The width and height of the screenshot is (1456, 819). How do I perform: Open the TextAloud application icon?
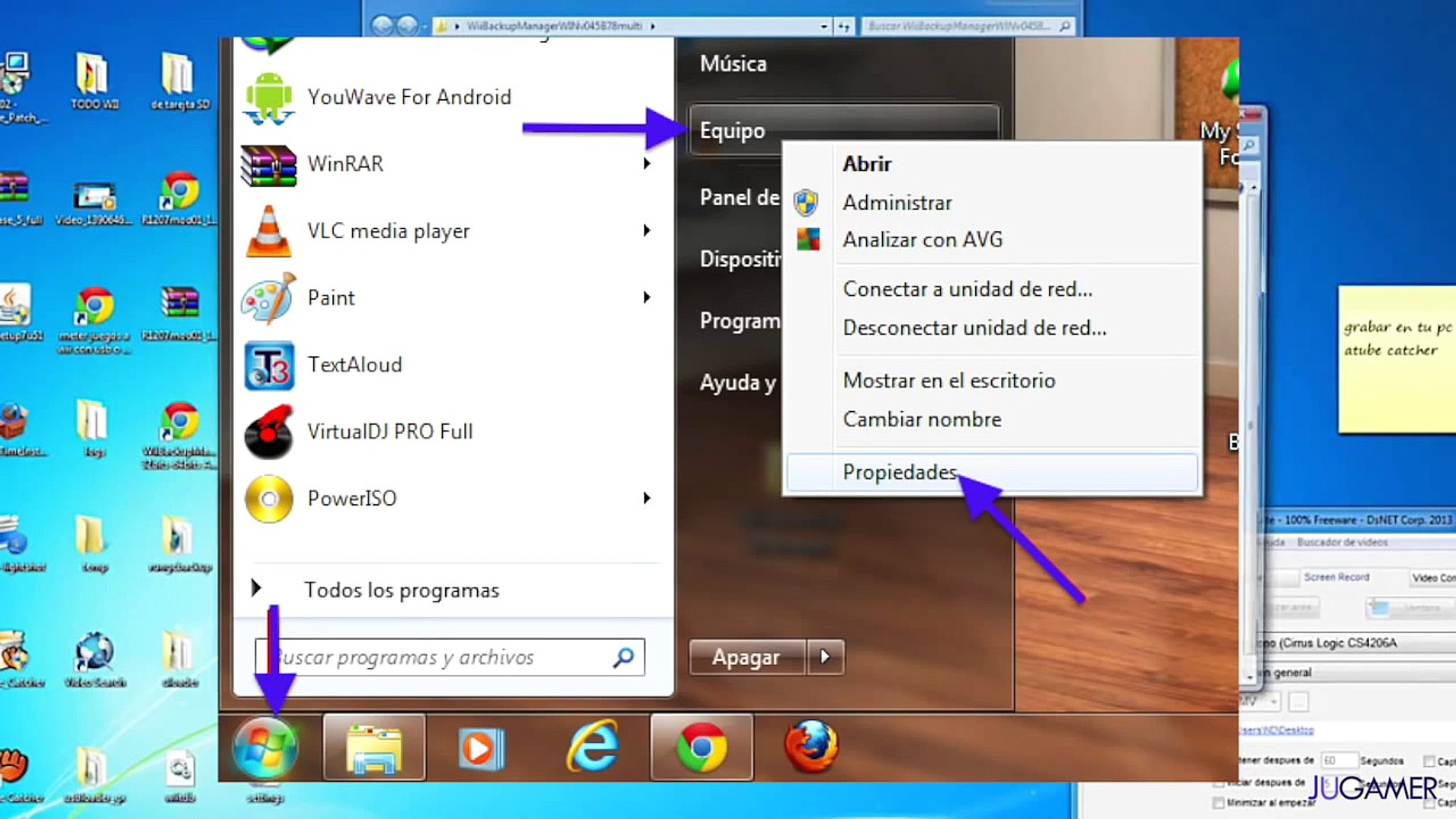pos(268,366)
